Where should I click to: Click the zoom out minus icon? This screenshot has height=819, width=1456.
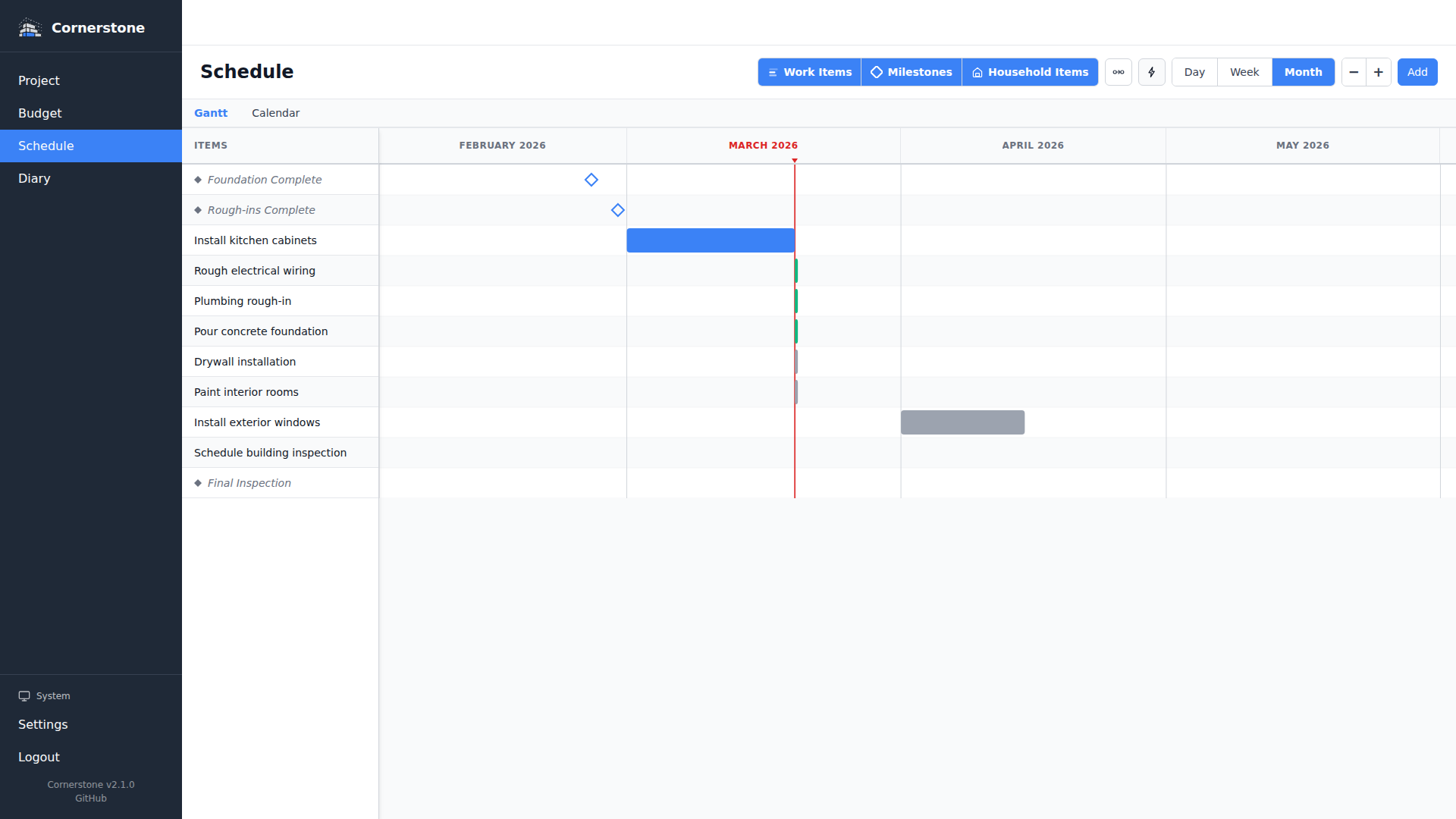(x=1354, y=72)
